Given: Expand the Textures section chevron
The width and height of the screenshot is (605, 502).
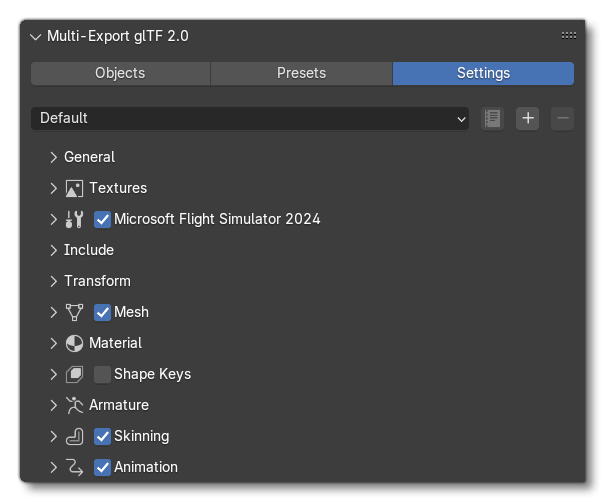Looking at the screenshot, I should click(x=53, y=188).
